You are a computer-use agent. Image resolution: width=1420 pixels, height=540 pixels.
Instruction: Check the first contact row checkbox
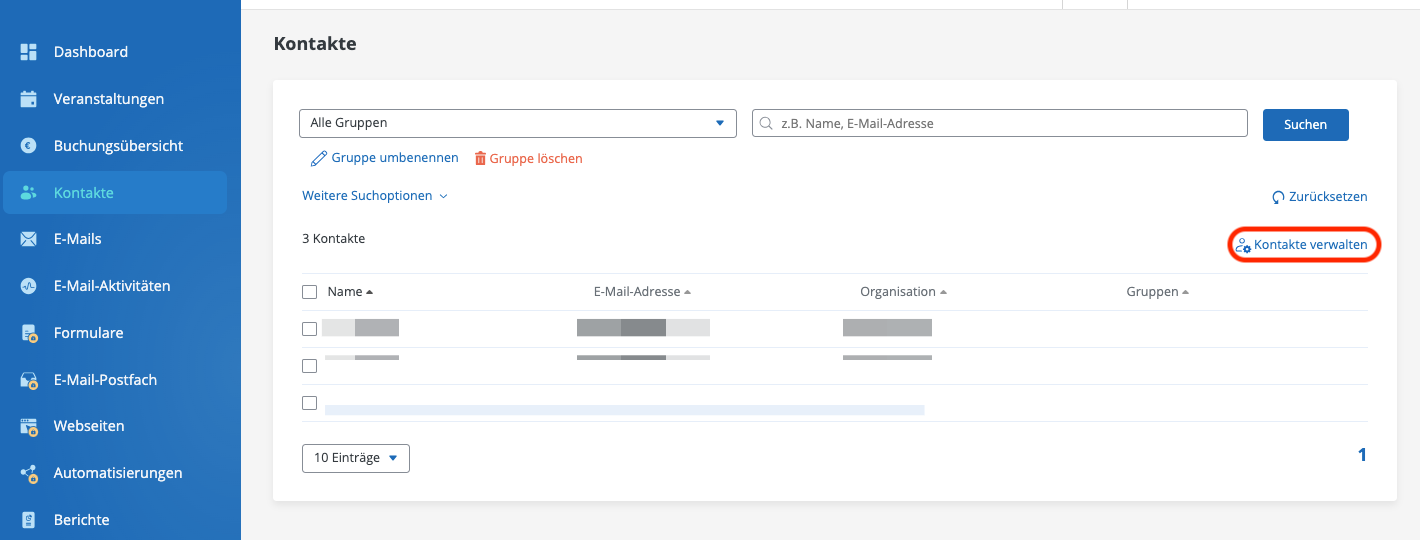pyautogui.click(x=310, y=329)
